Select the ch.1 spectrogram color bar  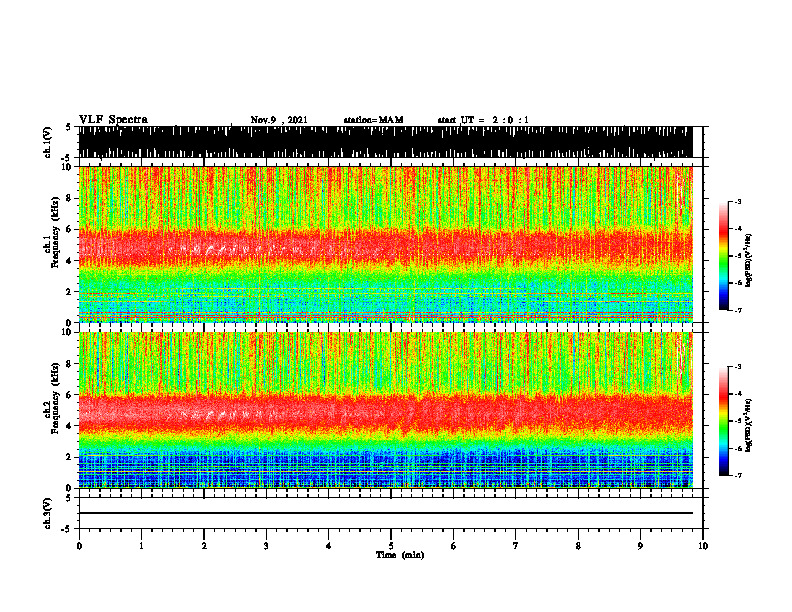[x=723, y=256]
